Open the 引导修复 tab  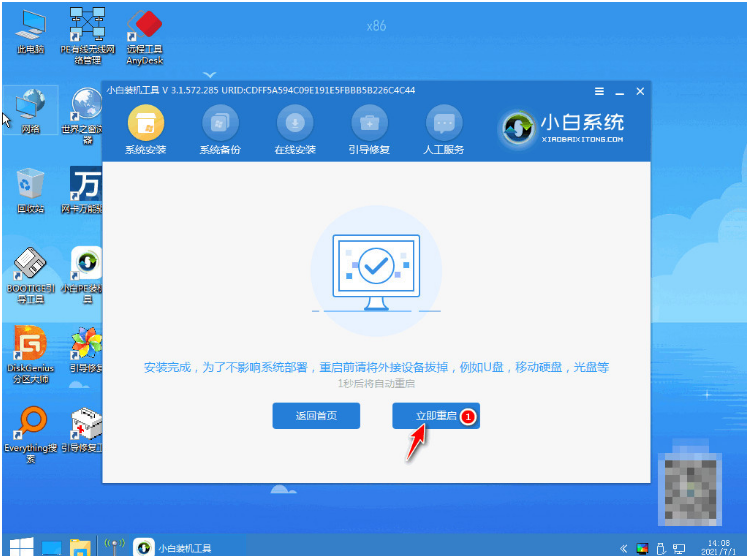pyautogui.click(x=369, y=130)
